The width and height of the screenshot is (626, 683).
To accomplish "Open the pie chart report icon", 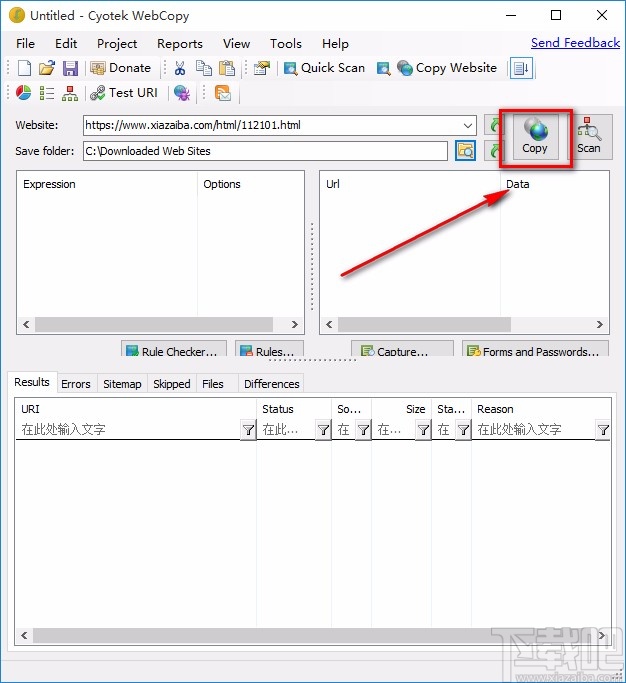I will 24,93.
